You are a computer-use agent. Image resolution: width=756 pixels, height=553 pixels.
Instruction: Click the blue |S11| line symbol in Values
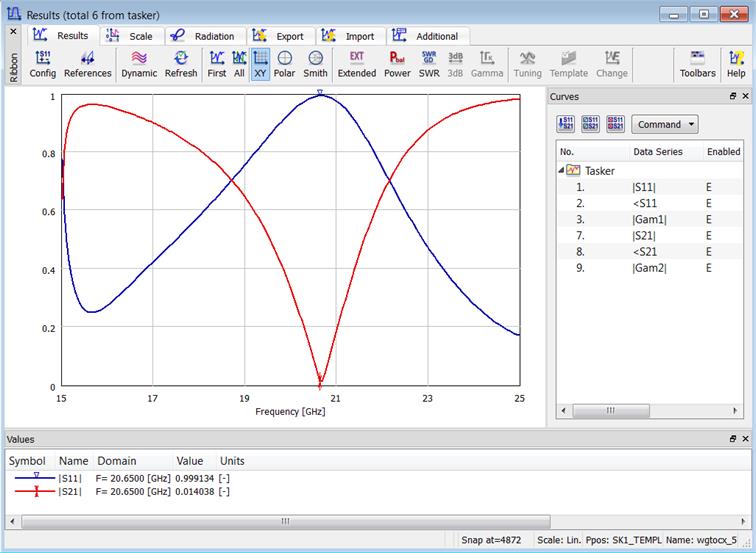pyautogui.click(x=35, y=477)
